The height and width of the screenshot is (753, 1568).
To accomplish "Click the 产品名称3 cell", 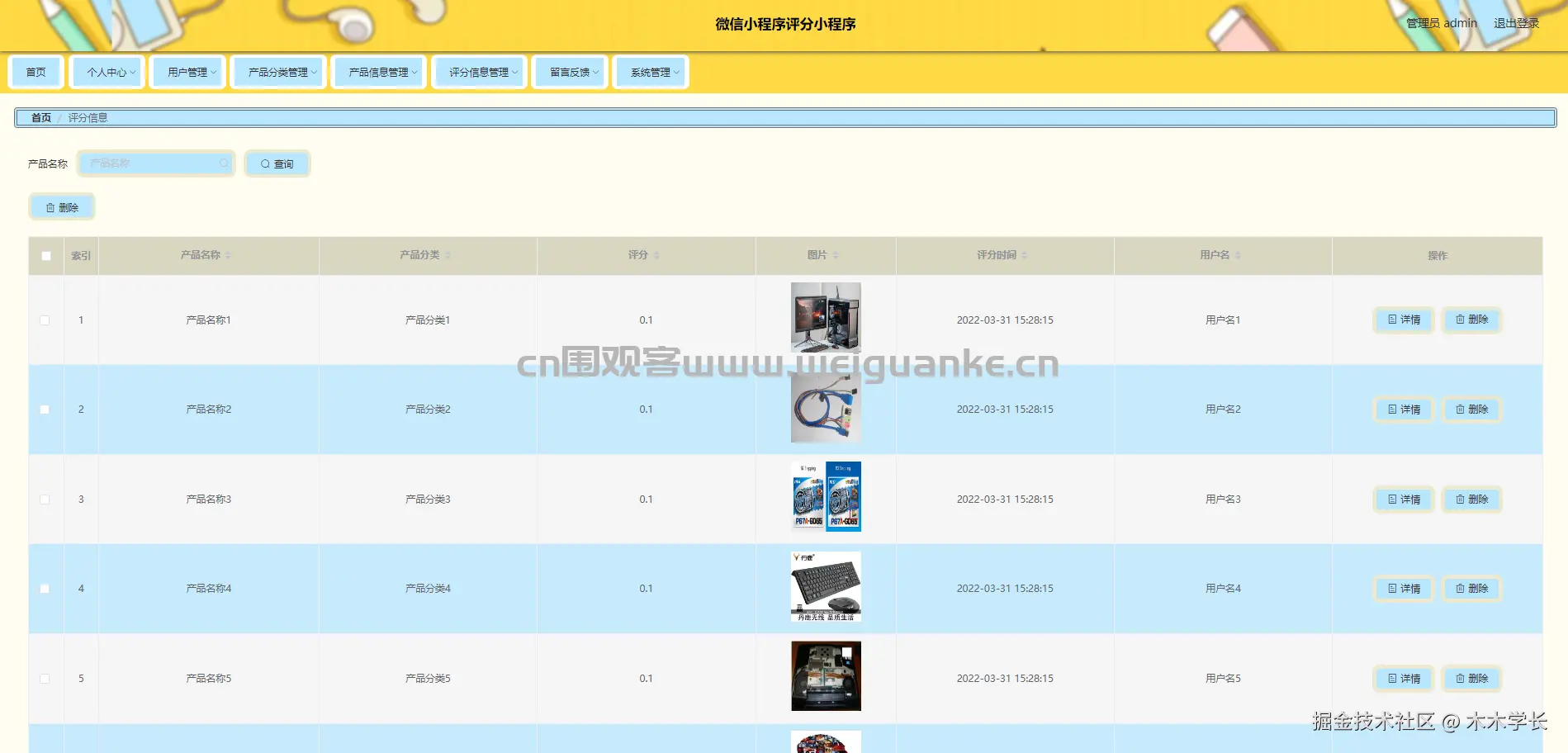I will 209,500.
